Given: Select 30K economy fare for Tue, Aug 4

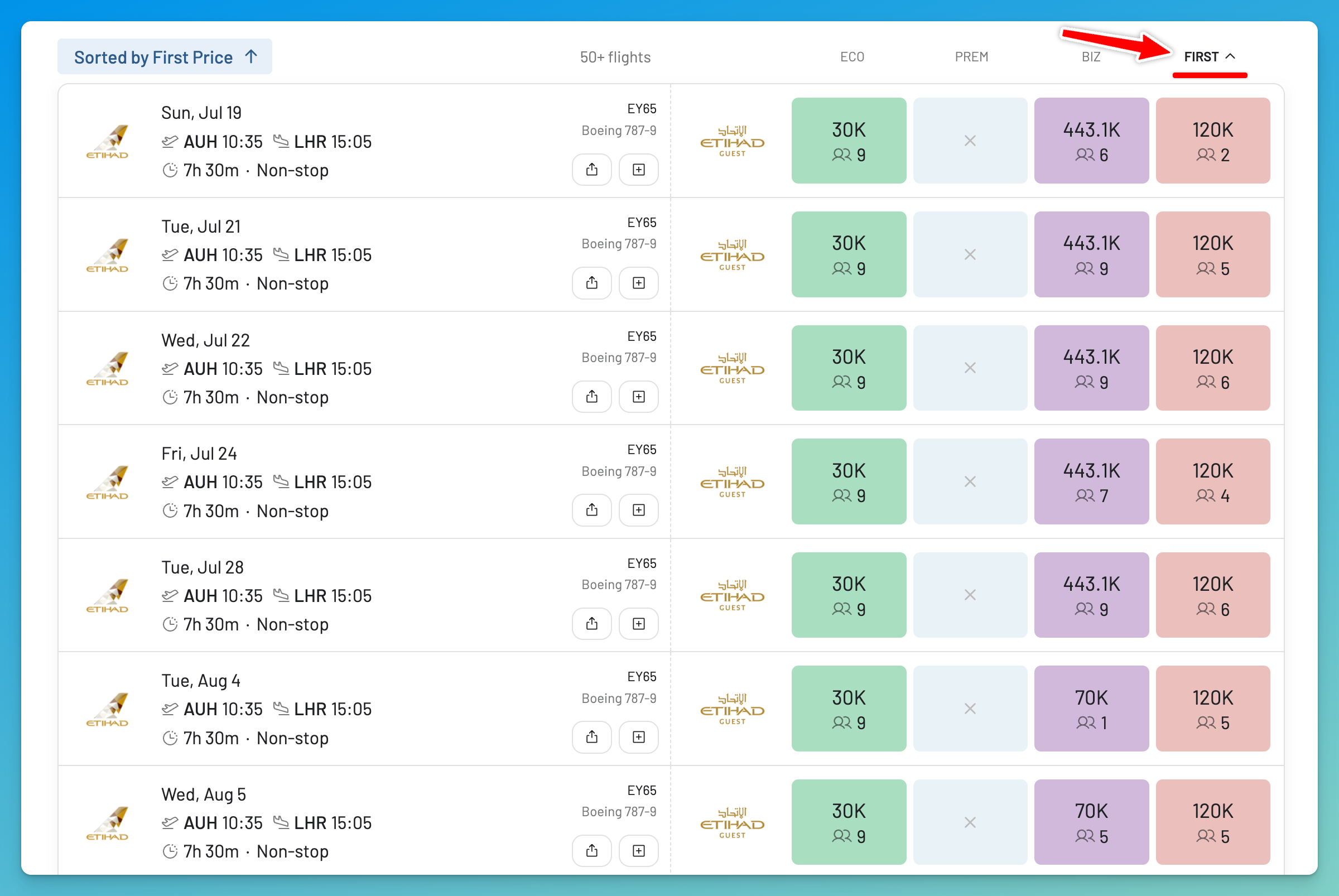Looking at the screenshot, I should [x=849, y=709].
